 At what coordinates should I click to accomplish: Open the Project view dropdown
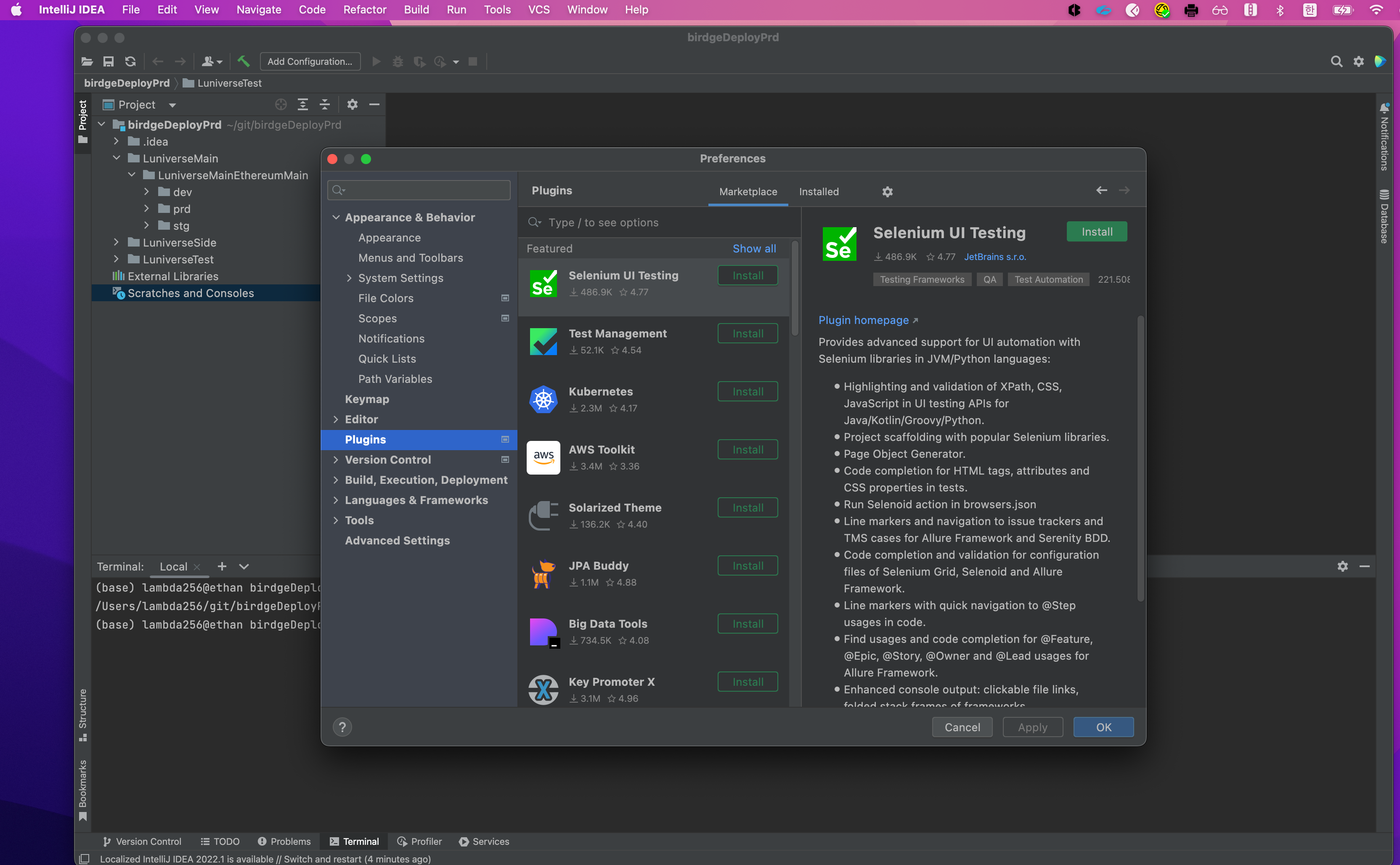point(172,105)
